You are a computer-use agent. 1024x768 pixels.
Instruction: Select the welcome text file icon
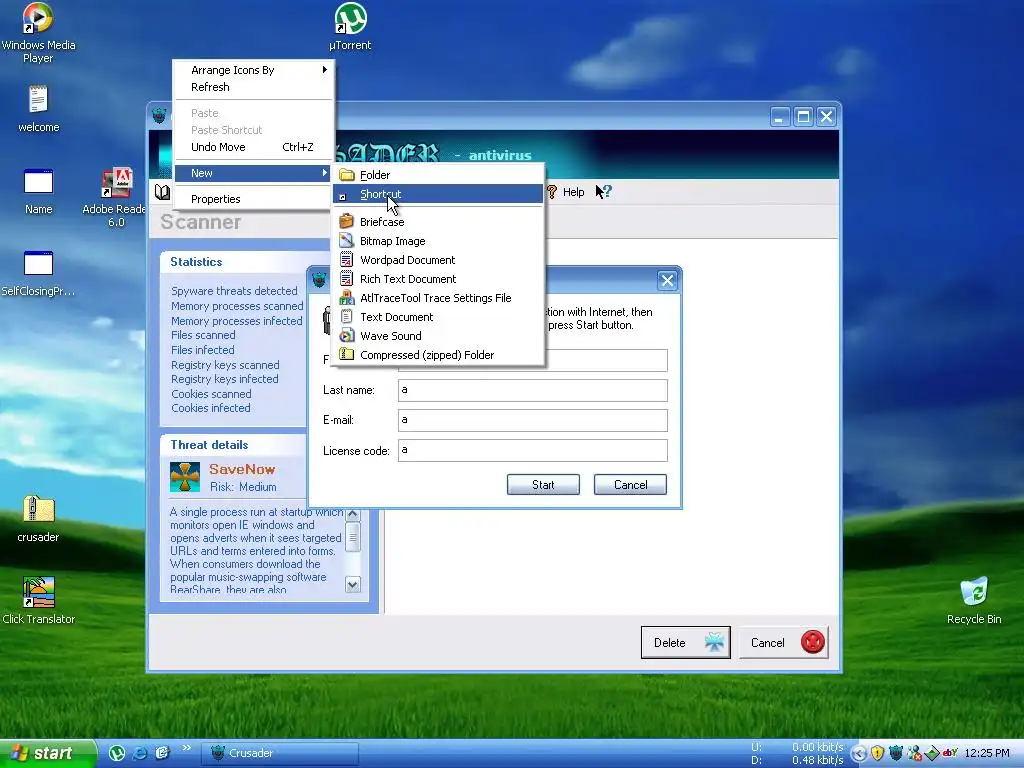pos(38,108)
